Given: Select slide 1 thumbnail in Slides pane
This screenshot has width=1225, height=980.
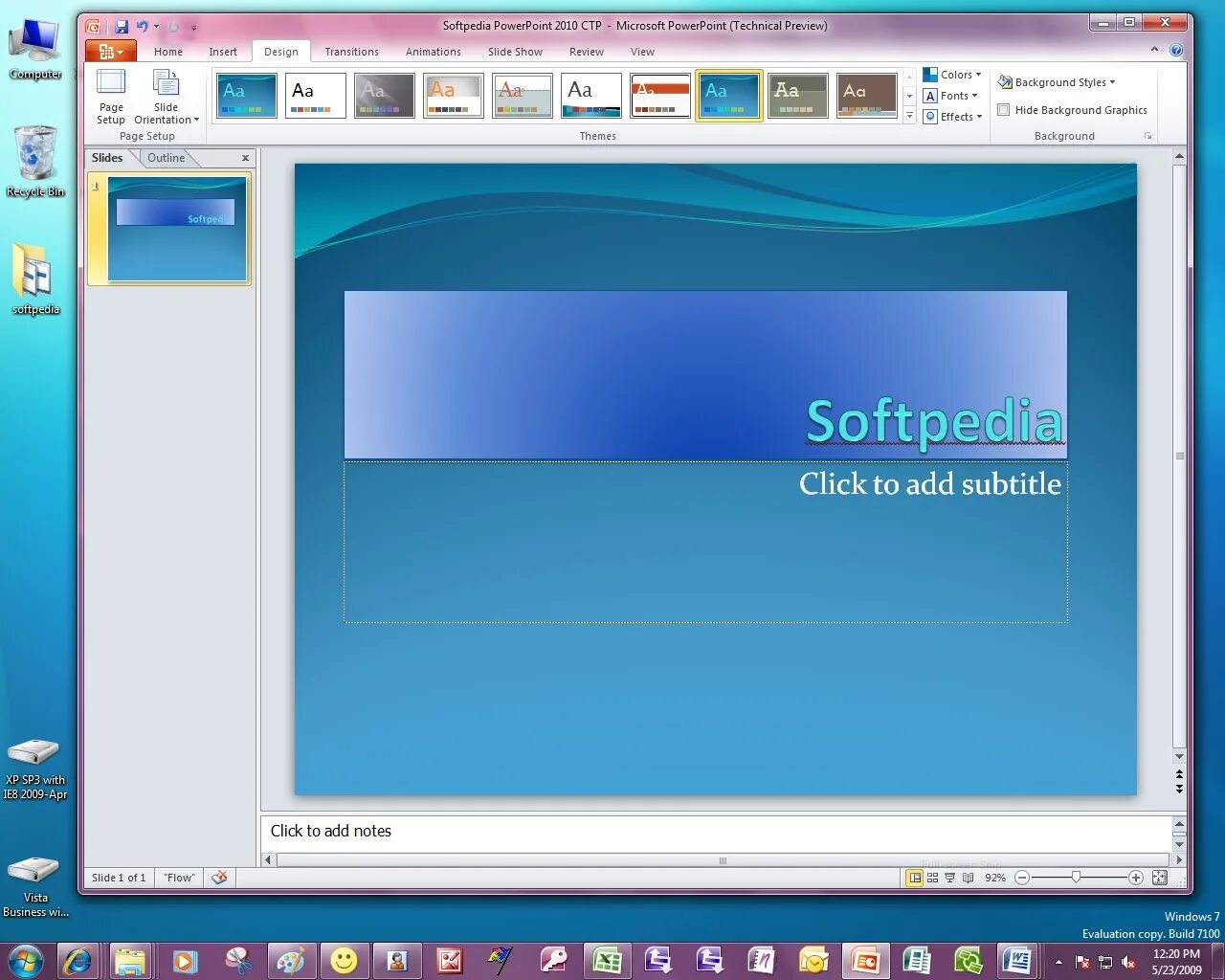Looking at the screenshot, I should tap(177, 229).
